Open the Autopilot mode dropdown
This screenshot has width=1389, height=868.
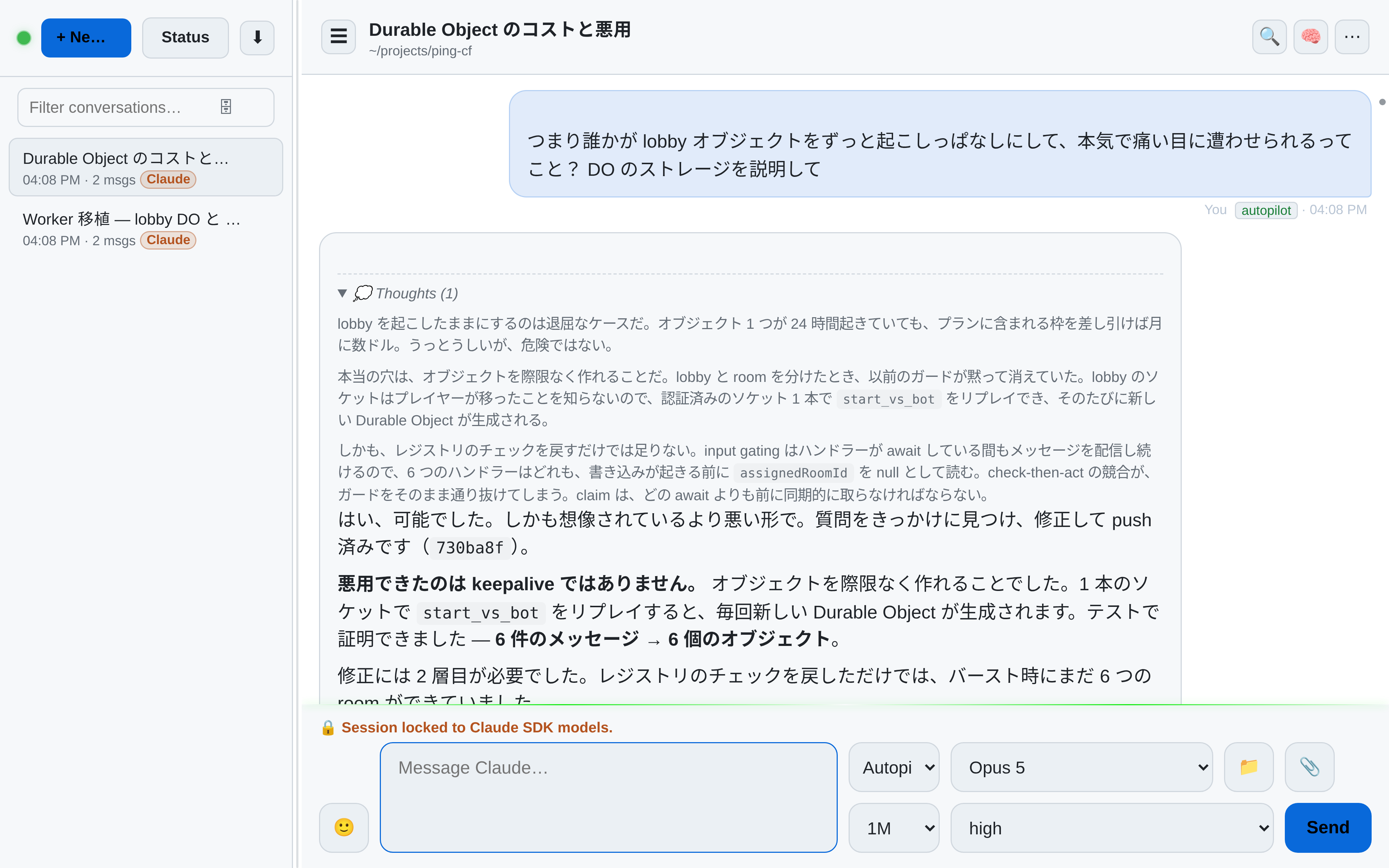click(x=894, y=767)
